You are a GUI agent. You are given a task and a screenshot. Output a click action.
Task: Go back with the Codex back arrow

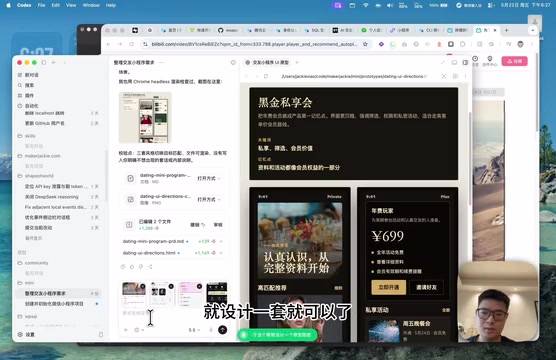click(54, 62)
